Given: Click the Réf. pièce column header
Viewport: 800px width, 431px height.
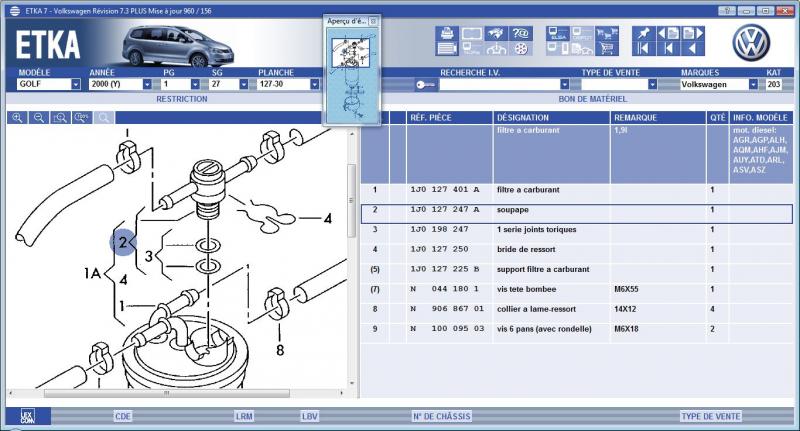Looking at the screenshot, I should click(x=449, y=118).
